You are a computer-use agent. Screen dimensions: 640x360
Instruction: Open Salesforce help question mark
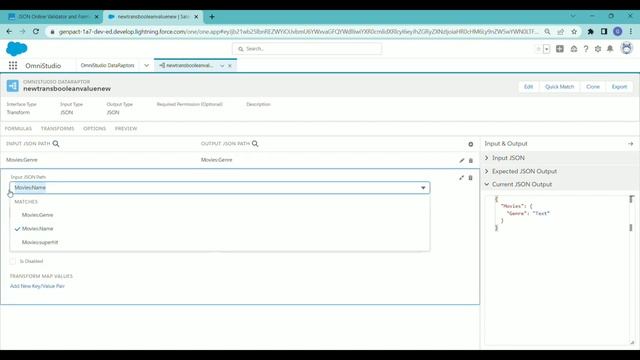[x=586, y=49]
